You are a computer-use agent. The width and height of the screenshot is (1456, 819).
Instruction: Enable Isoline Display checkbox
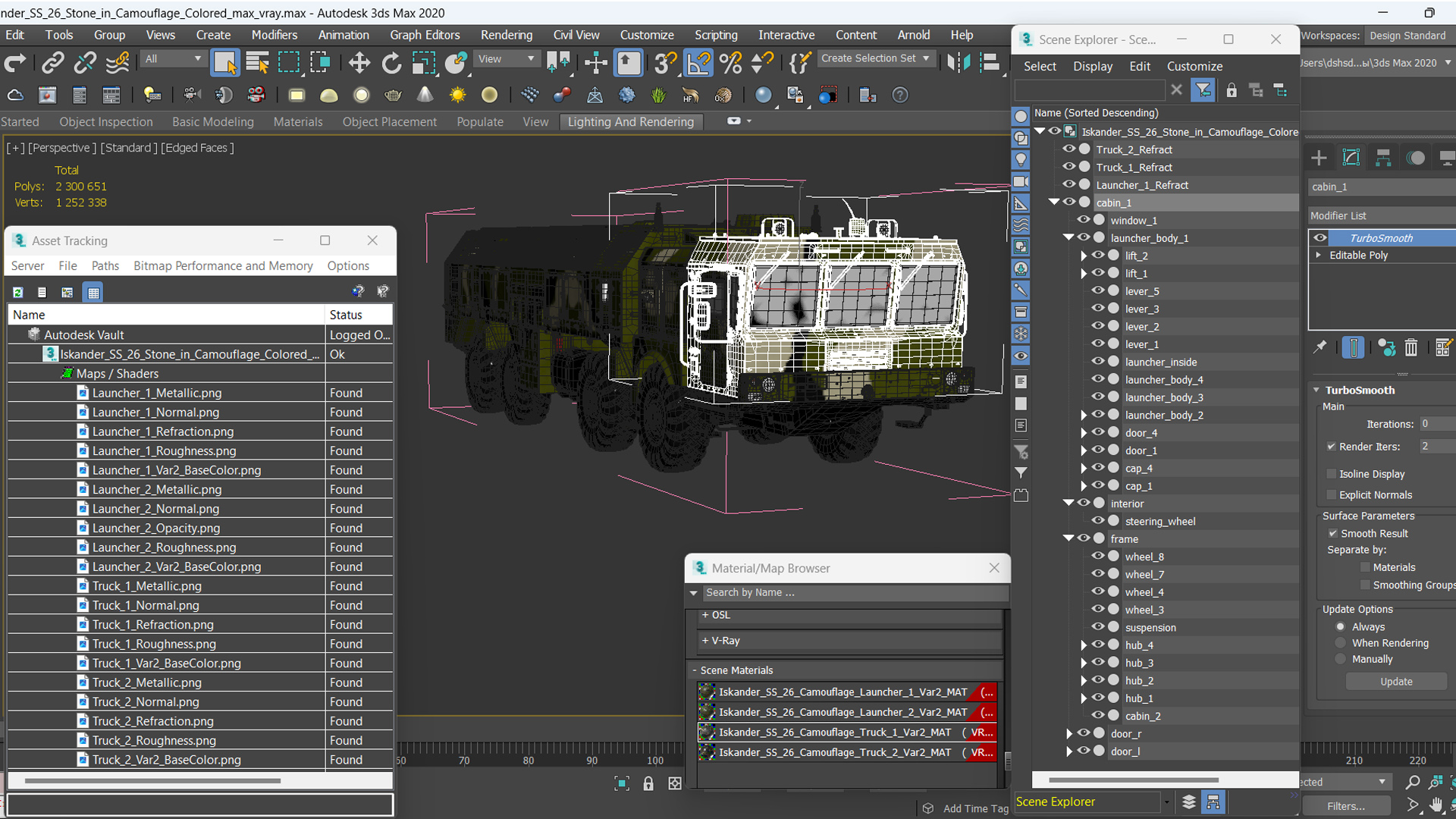[x=1331, y=474]
